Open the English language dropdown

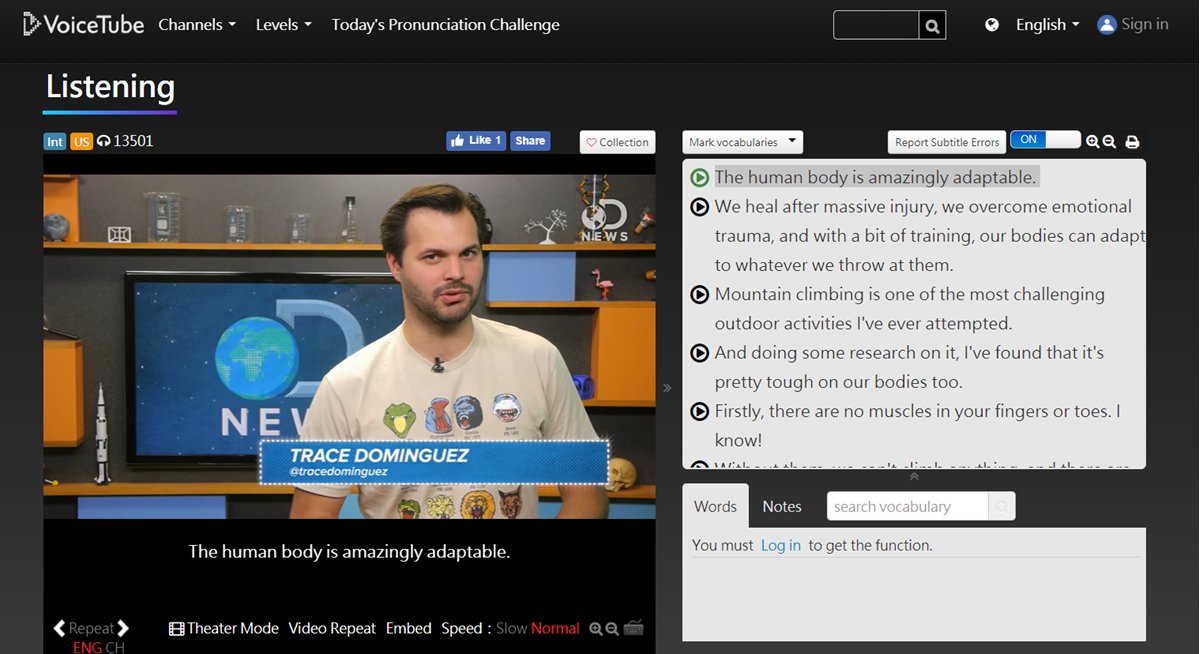[x=1047, y=25]
